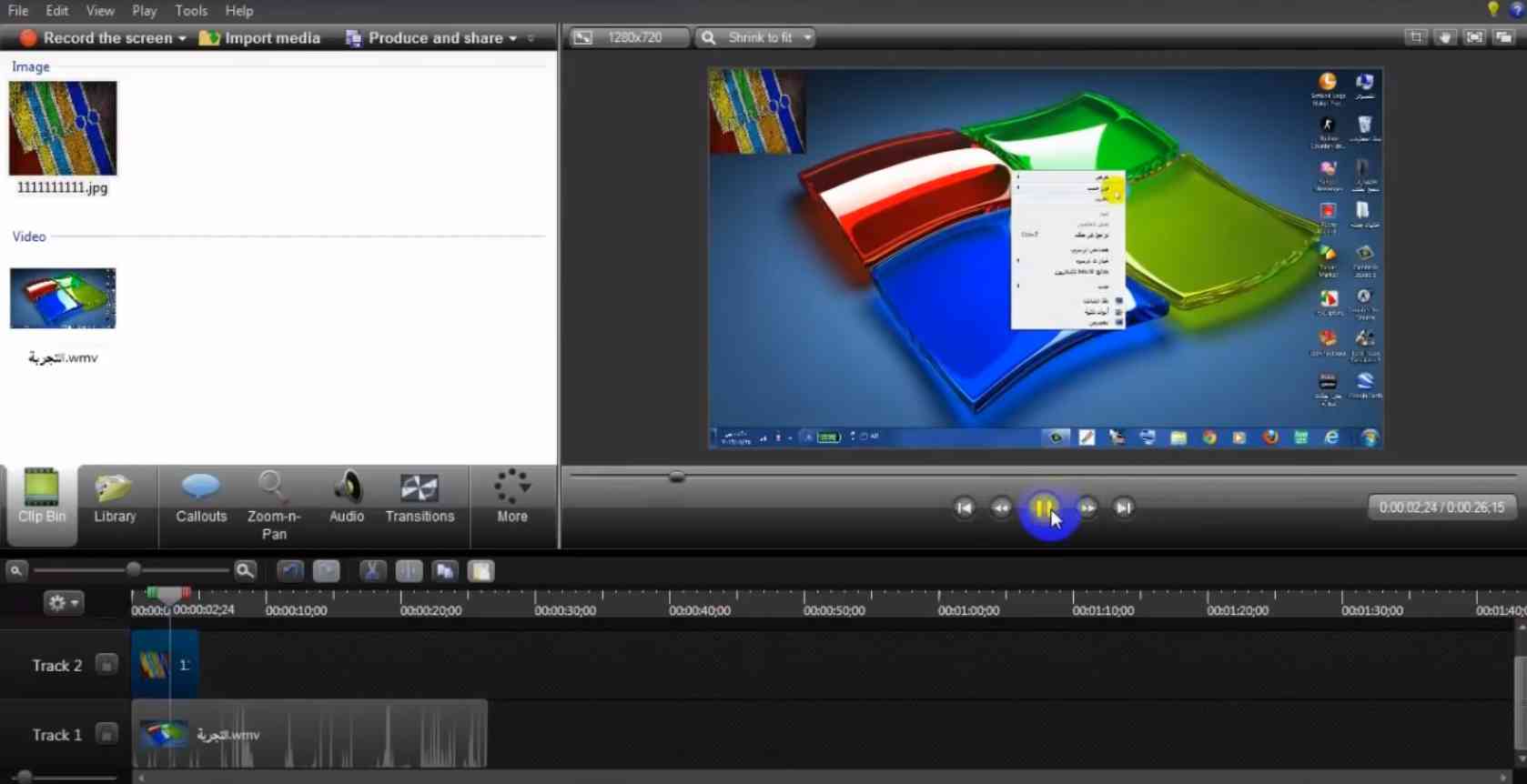
Task: Click the preview playback scrubber handle
Action: [x=676, y=477]
